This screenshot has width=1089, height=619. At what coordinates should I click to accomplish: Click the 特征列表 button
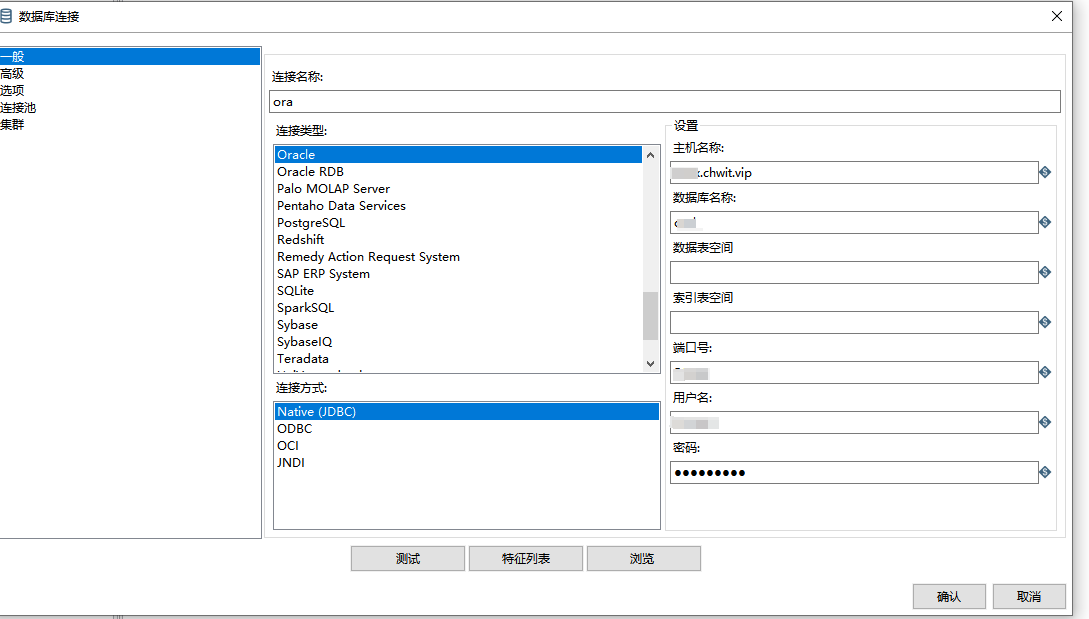pos(525,559)
